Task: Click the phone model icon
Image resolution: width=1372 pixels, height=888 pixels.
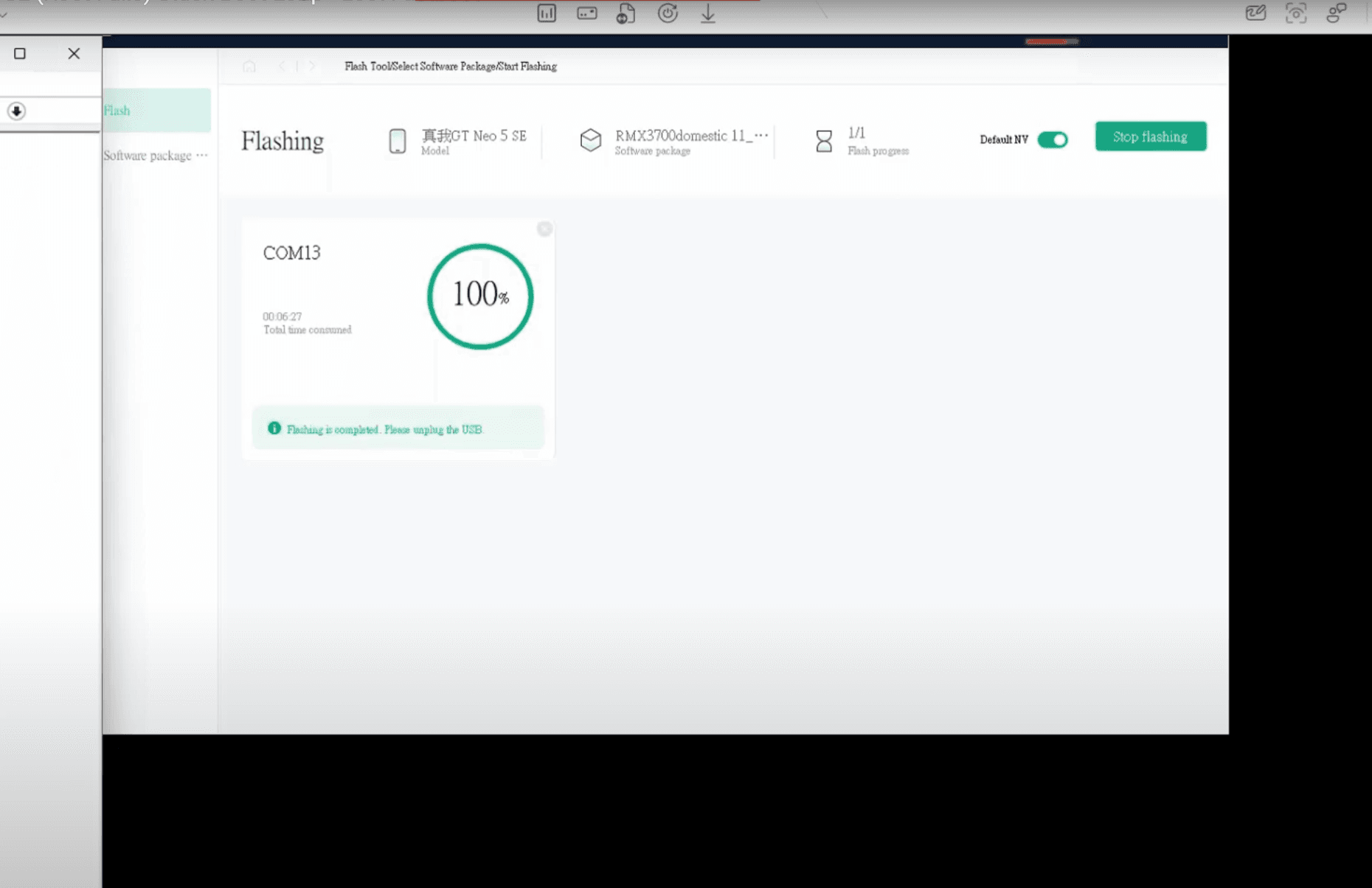Action: [398, 141]
